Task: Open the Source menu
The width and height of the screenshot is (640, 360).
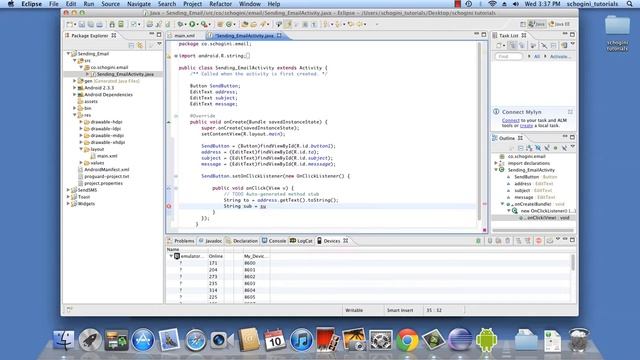Action: click(x=110, y=4)
